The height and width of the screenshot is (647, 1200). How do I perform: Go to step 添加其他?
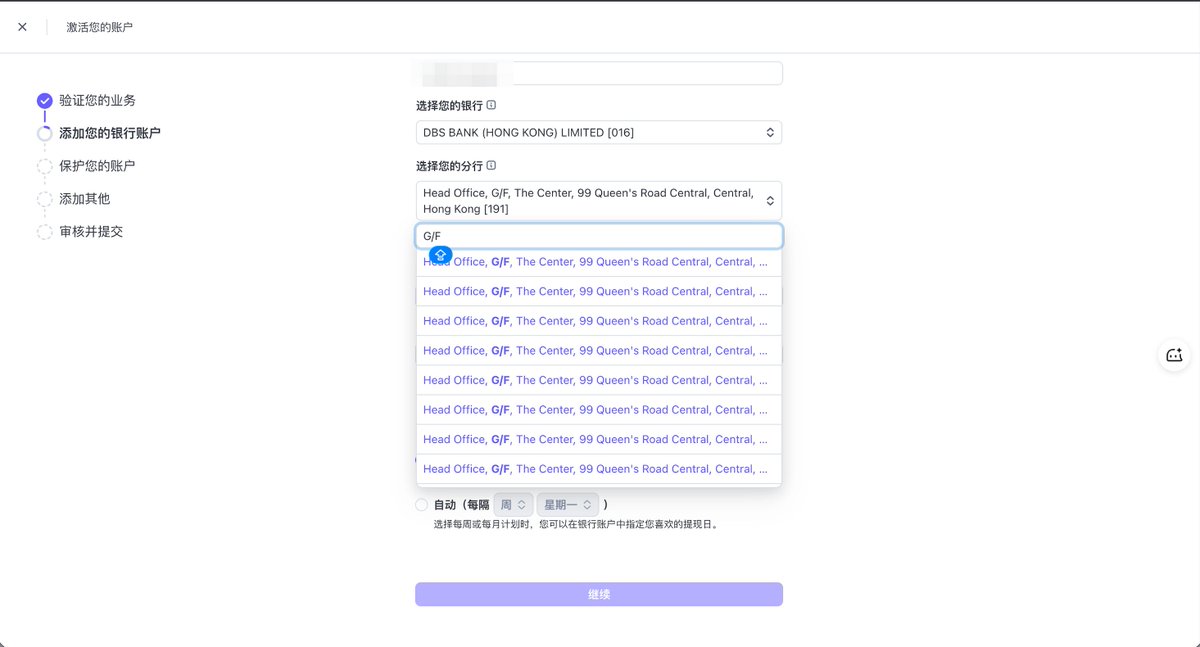coord(84,199)
